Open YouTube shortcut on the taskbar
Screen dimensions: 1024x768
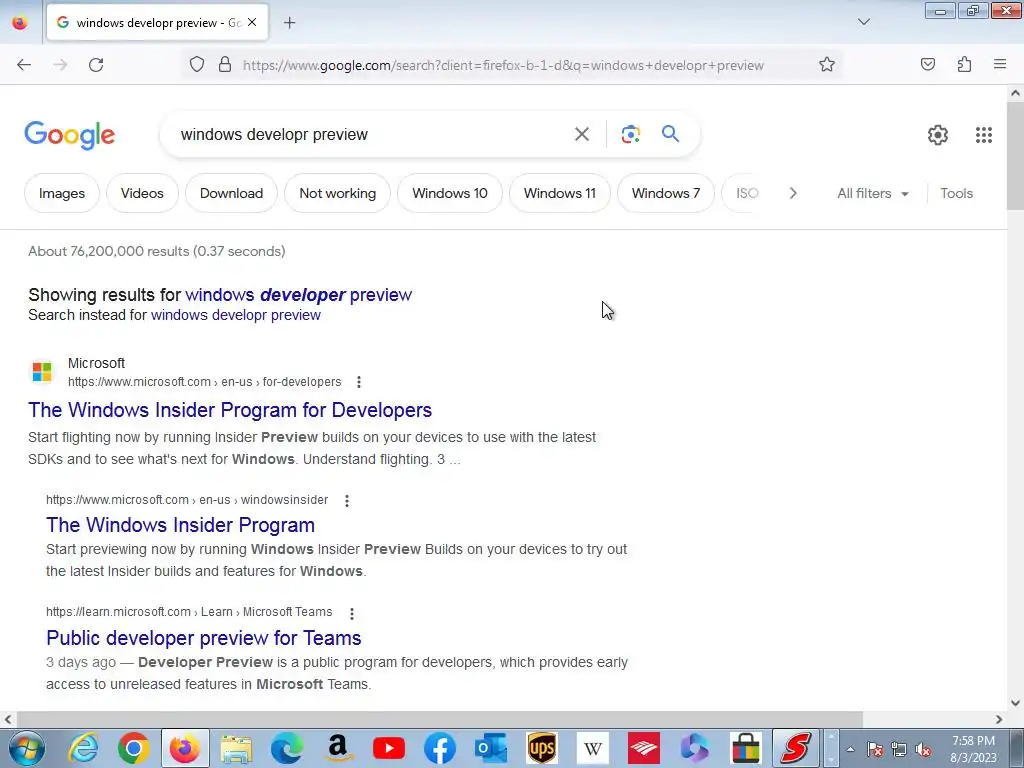[x=389, y=748]
